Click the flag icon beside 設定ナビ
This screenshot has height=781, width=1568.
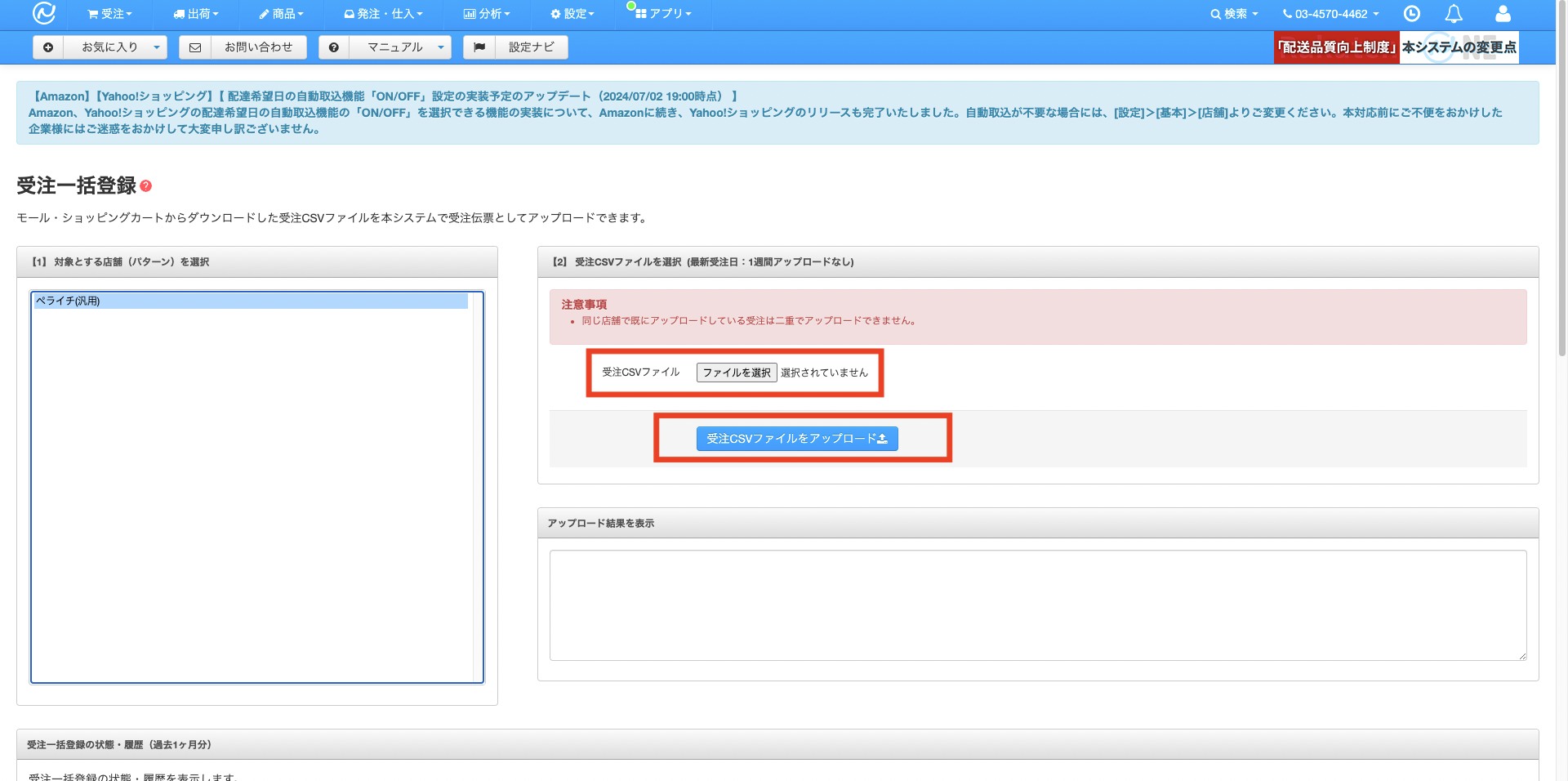[x=479, y=47]
